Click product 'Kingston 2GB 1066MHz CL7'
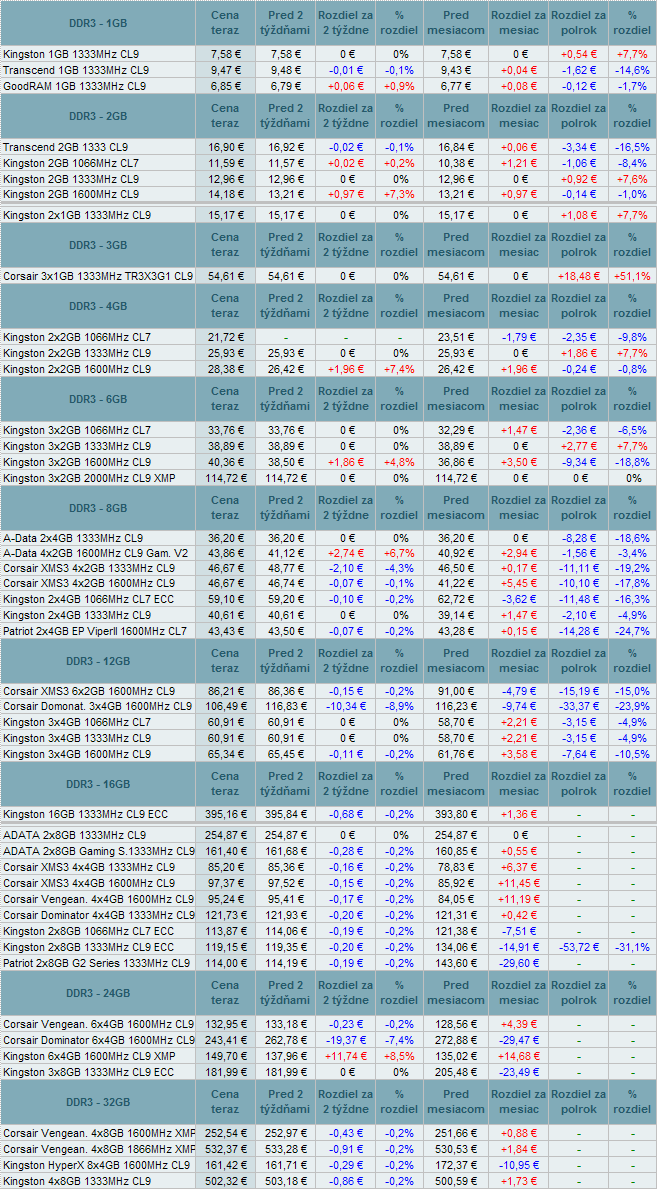 pos(71,162)
